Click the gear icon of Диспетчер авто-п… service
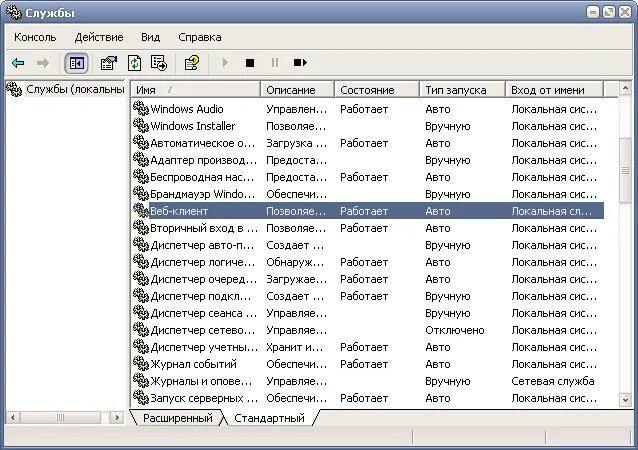 [141, 245]
